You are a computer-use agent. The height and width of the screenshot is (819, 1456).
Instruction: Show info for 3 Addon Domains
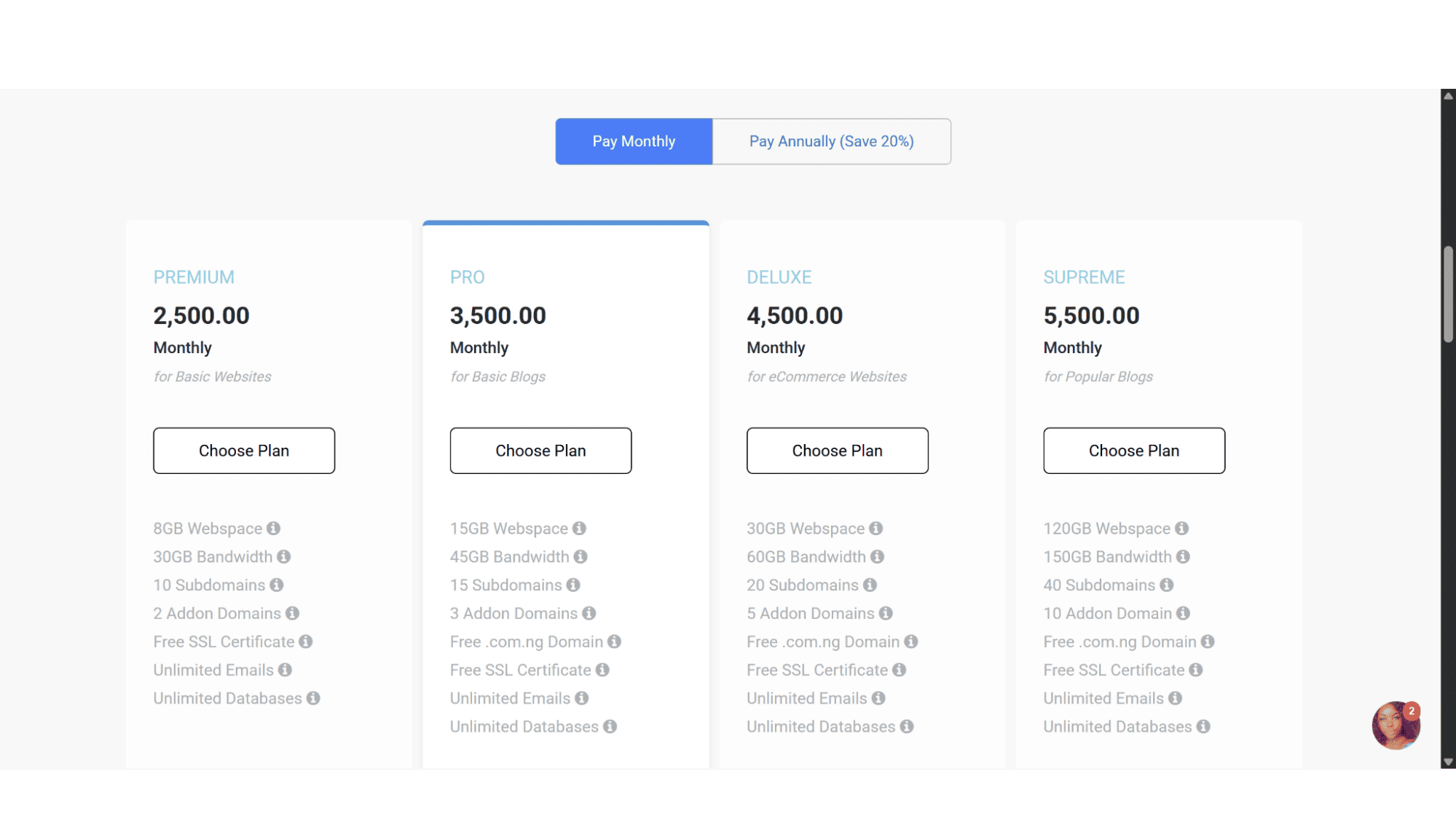tap(589, 614)
